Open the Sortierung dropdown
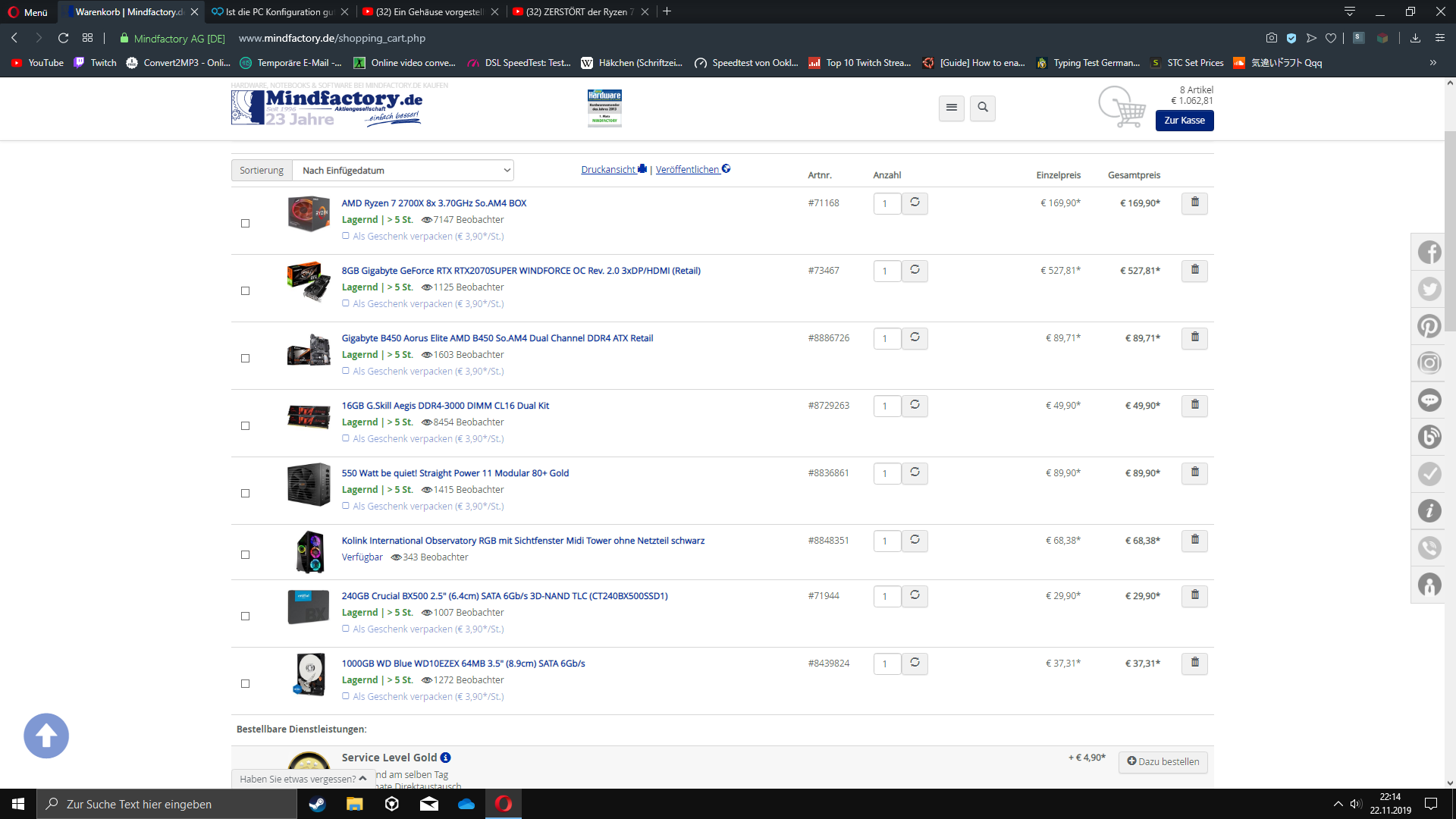 403,171
